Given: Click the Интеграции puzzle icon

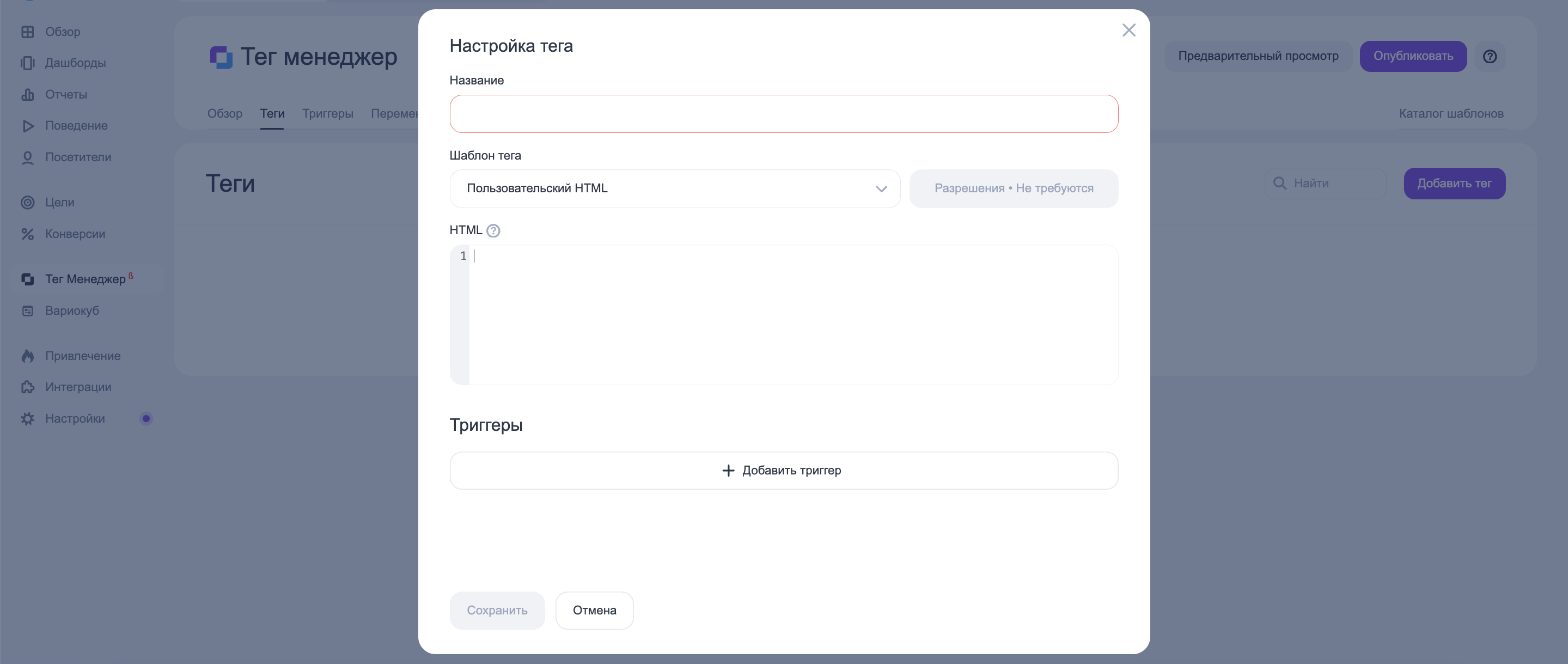Looking at the screenshot, I should tap(27, 387).
